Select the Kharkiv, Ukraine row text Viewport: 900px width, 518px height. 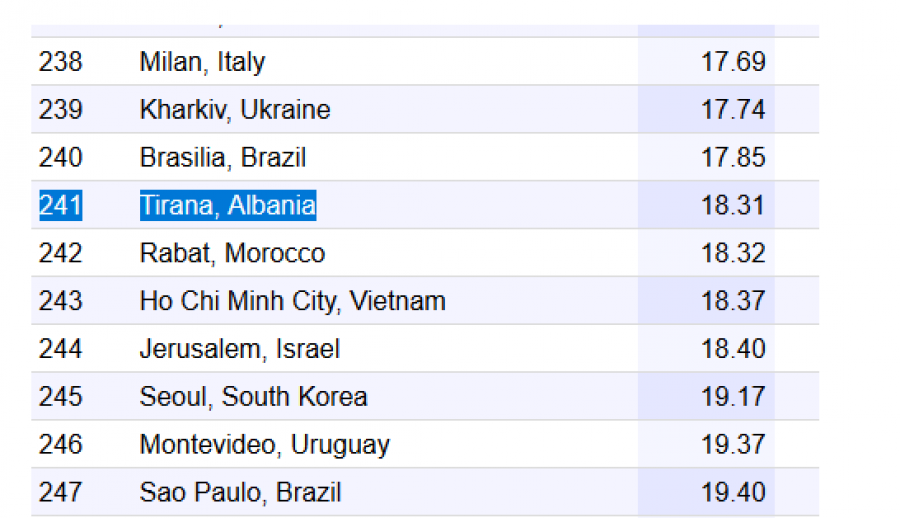(x=234, y=110)
